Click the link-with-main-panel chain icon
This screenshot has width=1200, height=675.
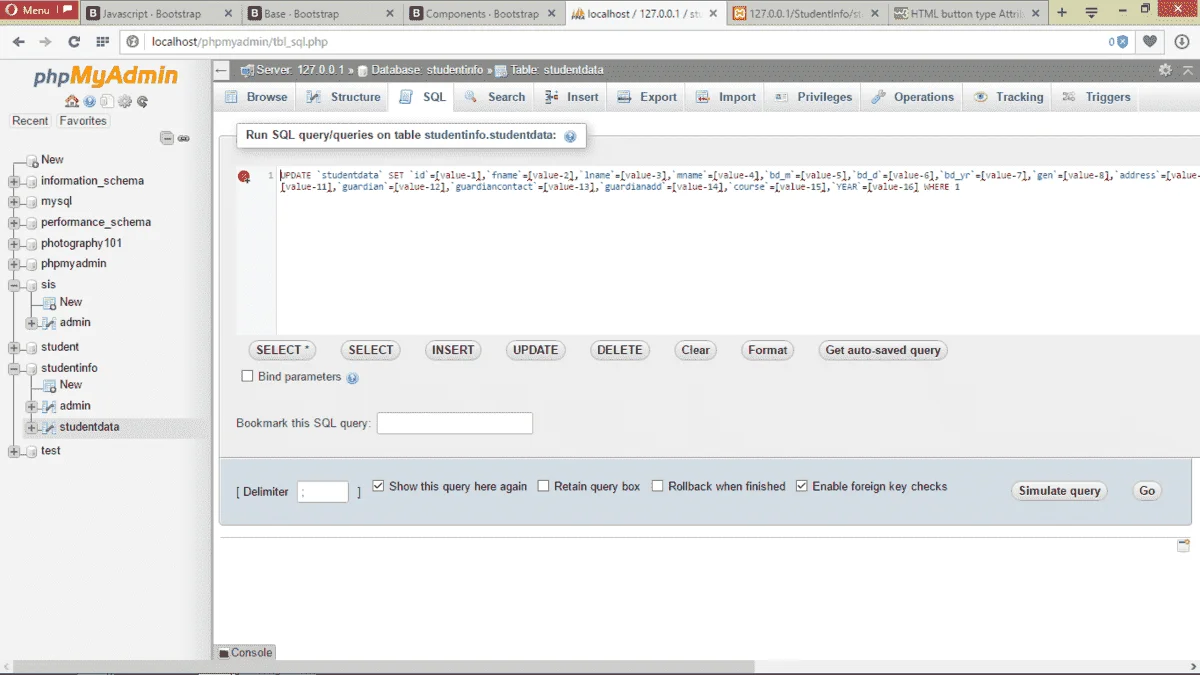[184, 138]
